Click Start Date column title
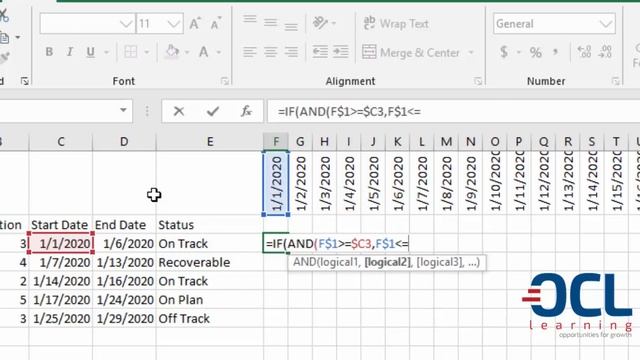640x360 pixels. point(60,225)
